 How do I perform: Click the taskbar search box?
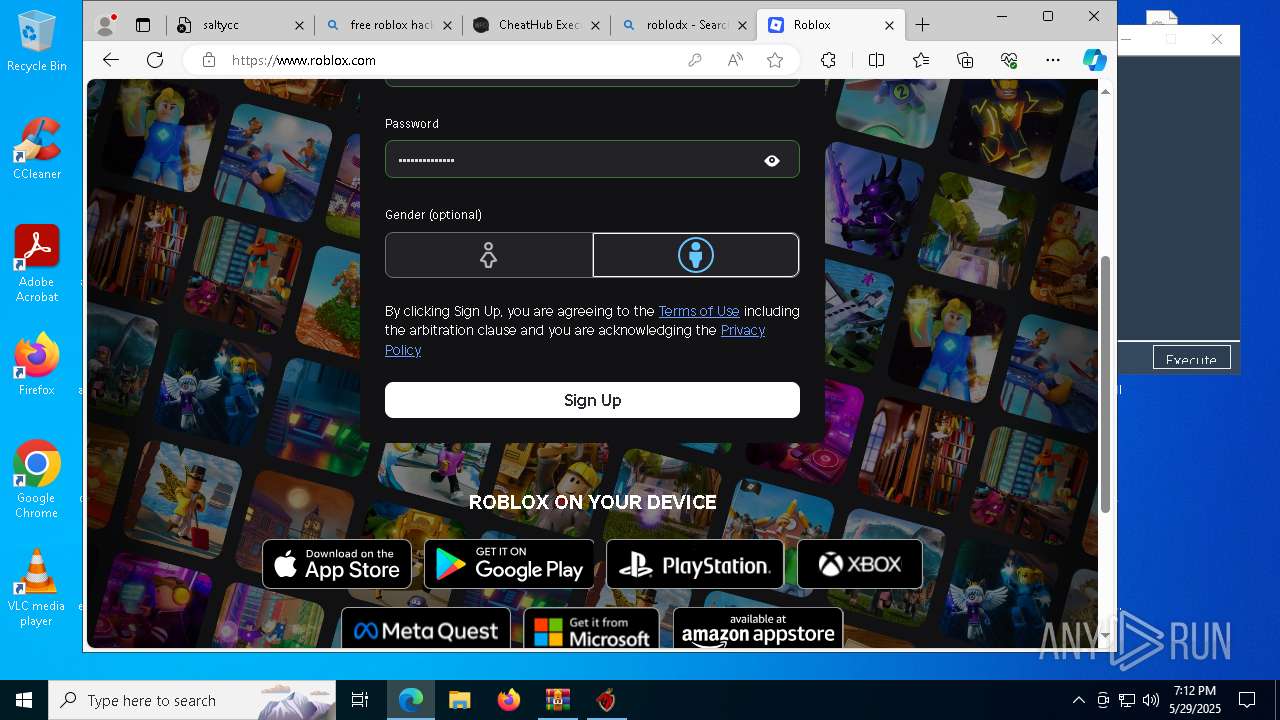pyautogui.click(x=192, y=700)
